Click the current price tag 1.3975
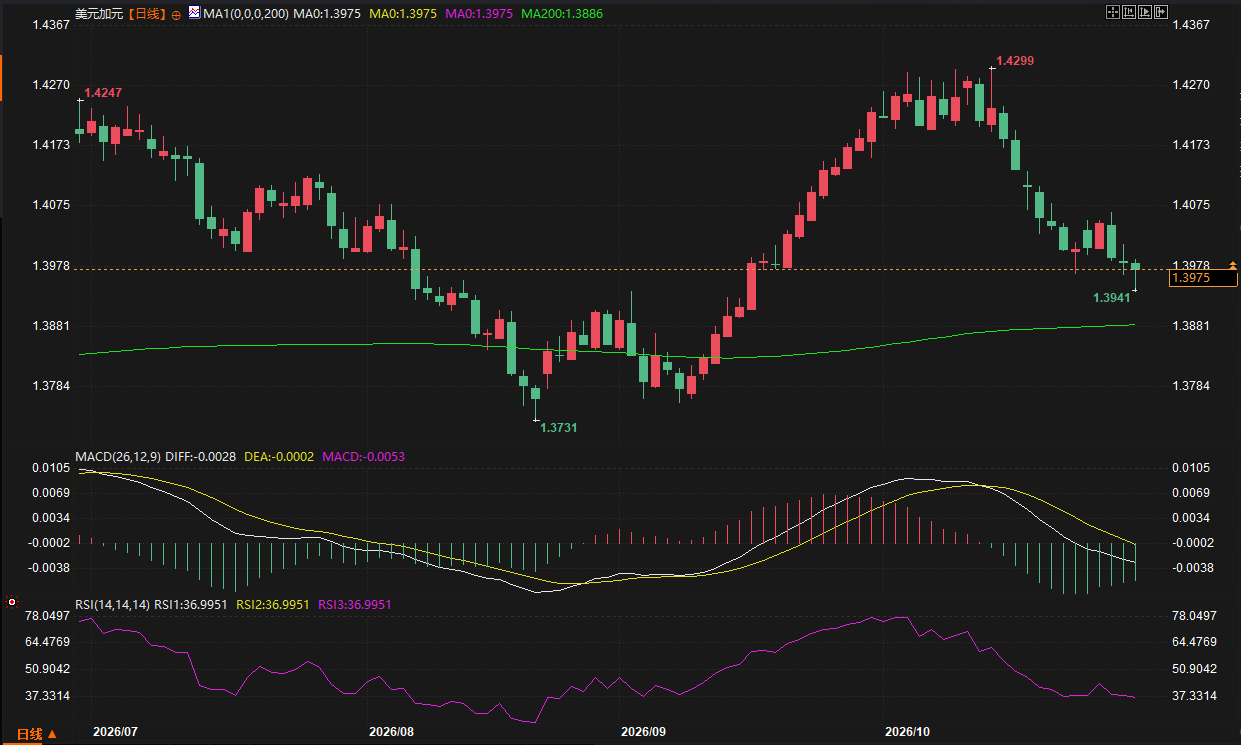The height and width of the screenshot is (745, 1241). (1203, 278)
